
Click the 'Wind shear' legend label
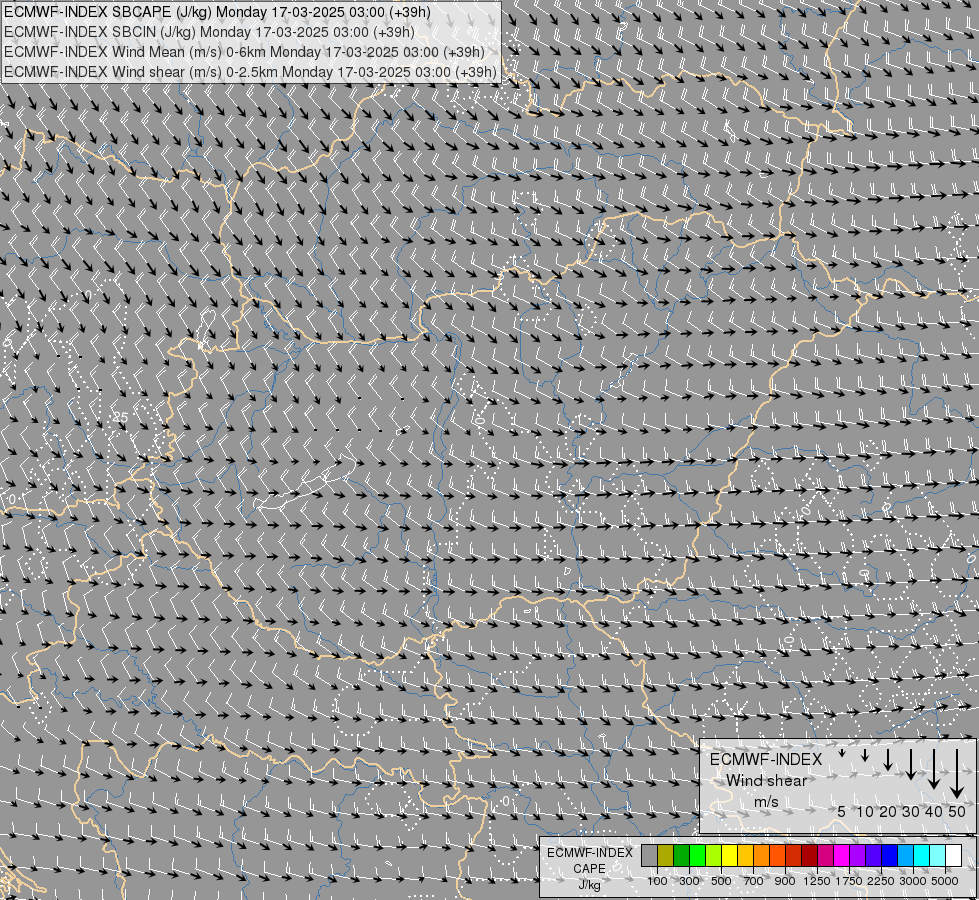click(x=767, y=781)
